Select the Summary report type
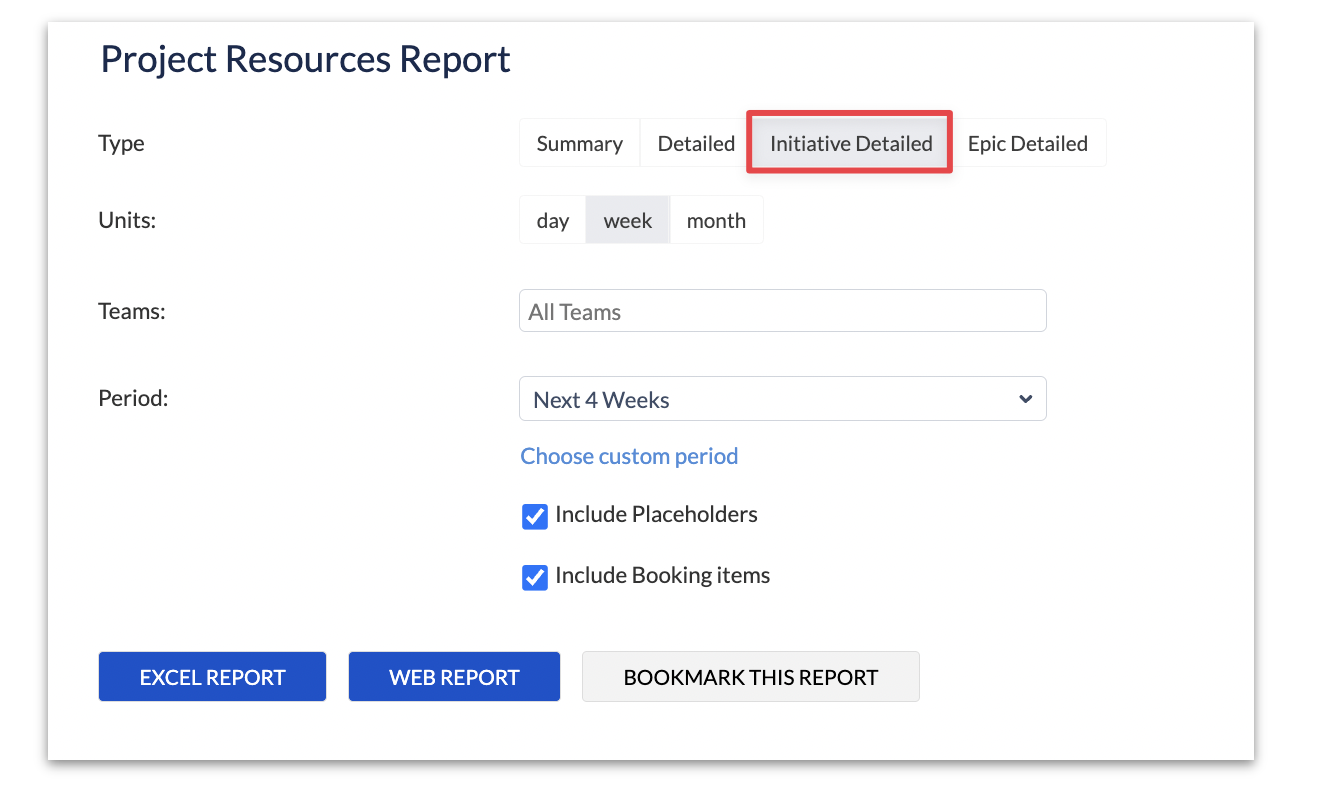 (x=579, y=144)
